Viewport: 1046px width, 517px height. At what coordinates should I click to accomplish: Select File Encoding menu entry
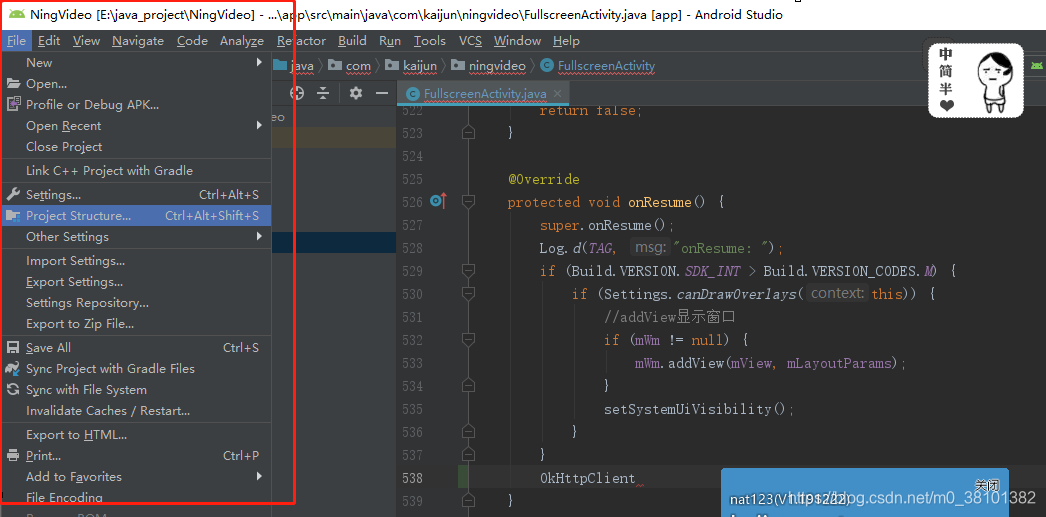tap(136, 497)
